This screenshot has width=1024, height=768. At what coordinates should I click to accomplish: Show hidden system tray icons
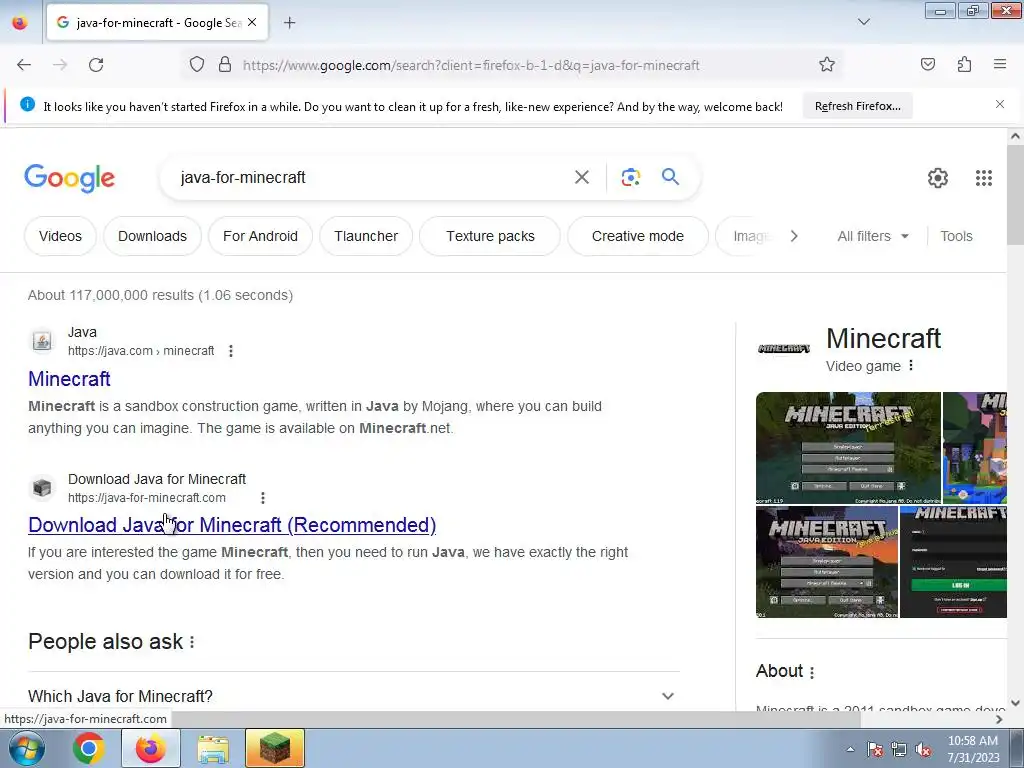[850, 749]
